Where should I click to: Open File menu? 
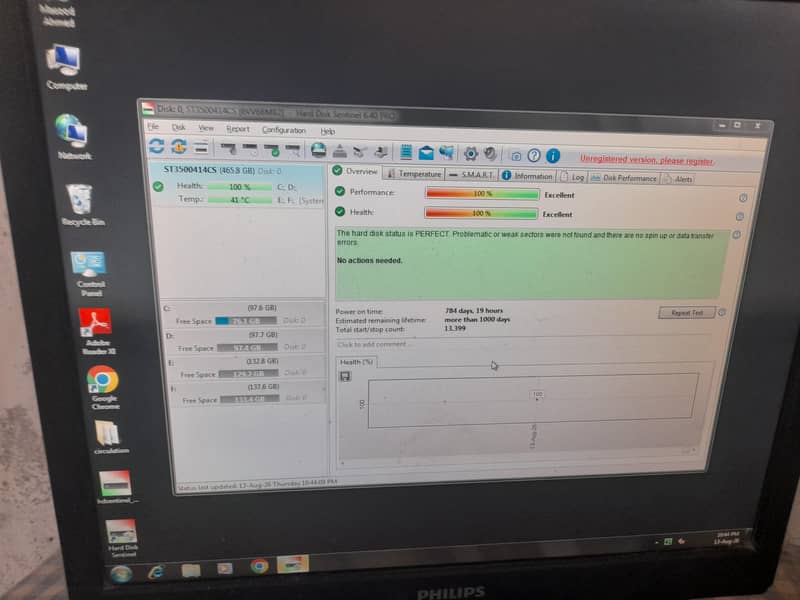pyautogui.click(x=153, y=126)
